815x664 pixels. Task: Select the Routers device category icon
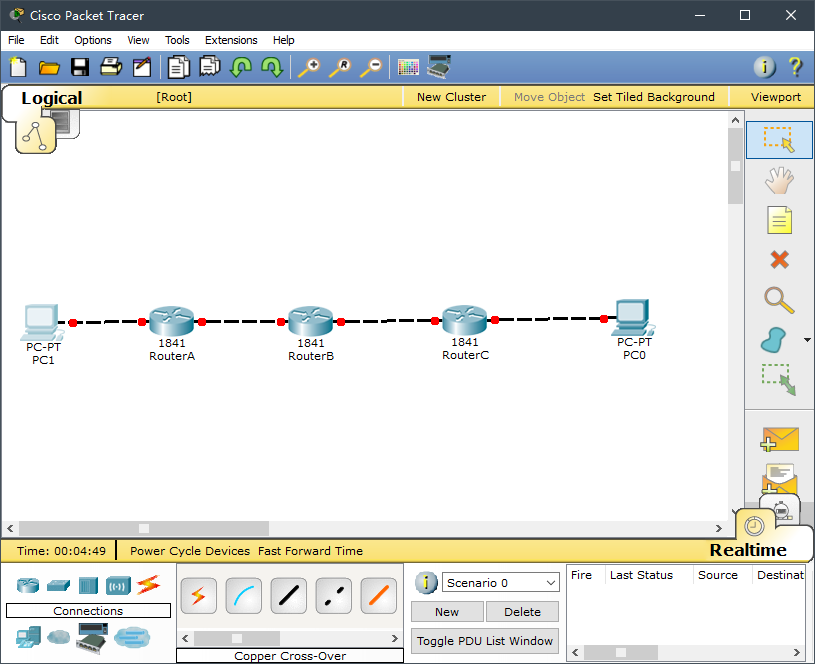[x=28, y=585]
